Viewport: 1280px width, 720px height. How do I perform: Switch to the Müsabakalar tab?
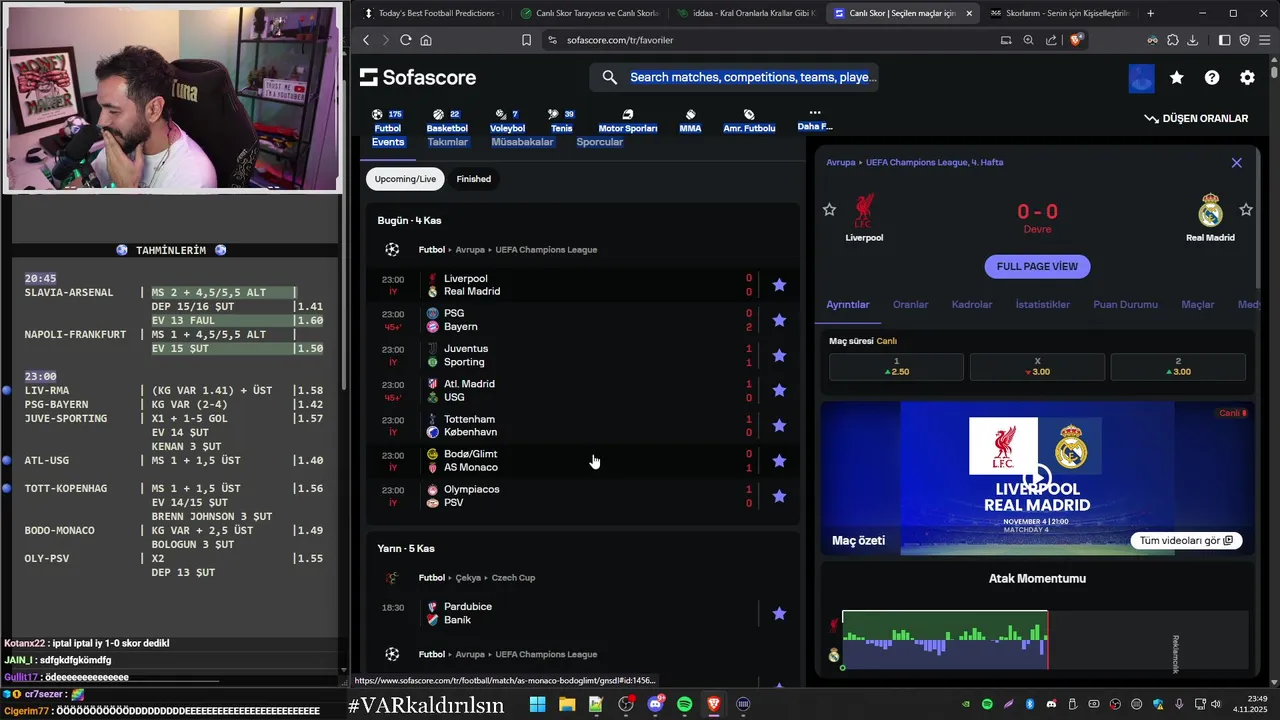coord(522,142)
